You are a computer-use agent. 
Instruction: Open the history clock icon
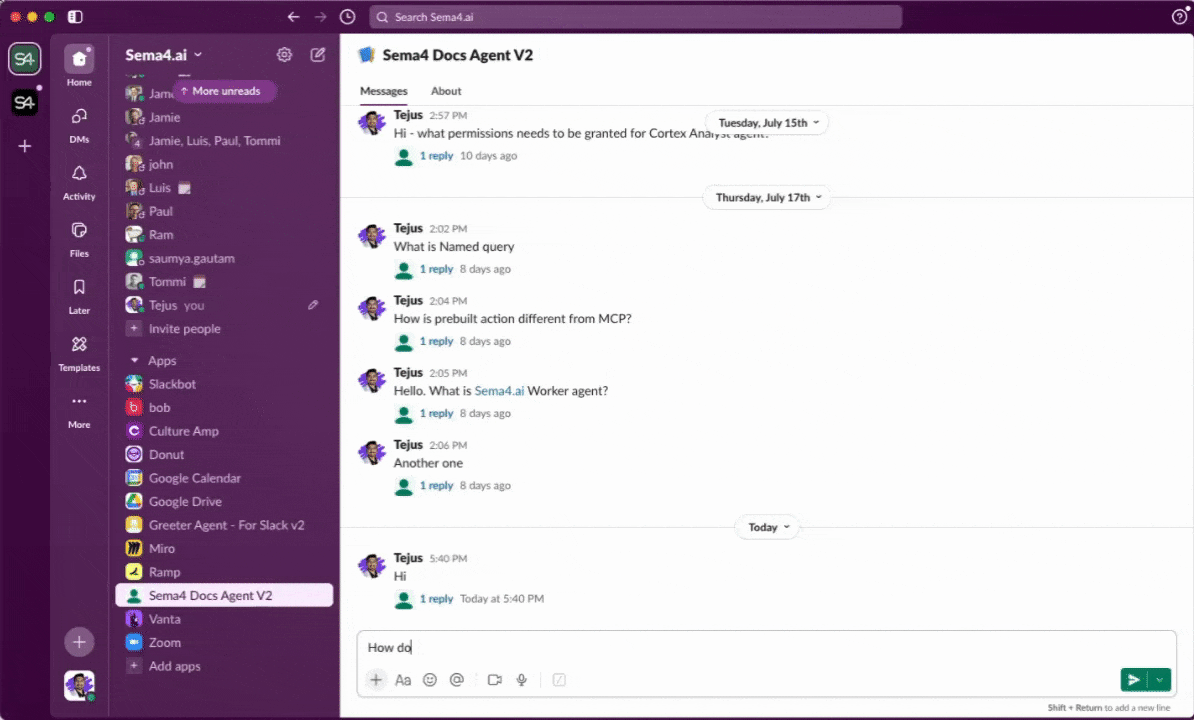click(x=347, y=17)
